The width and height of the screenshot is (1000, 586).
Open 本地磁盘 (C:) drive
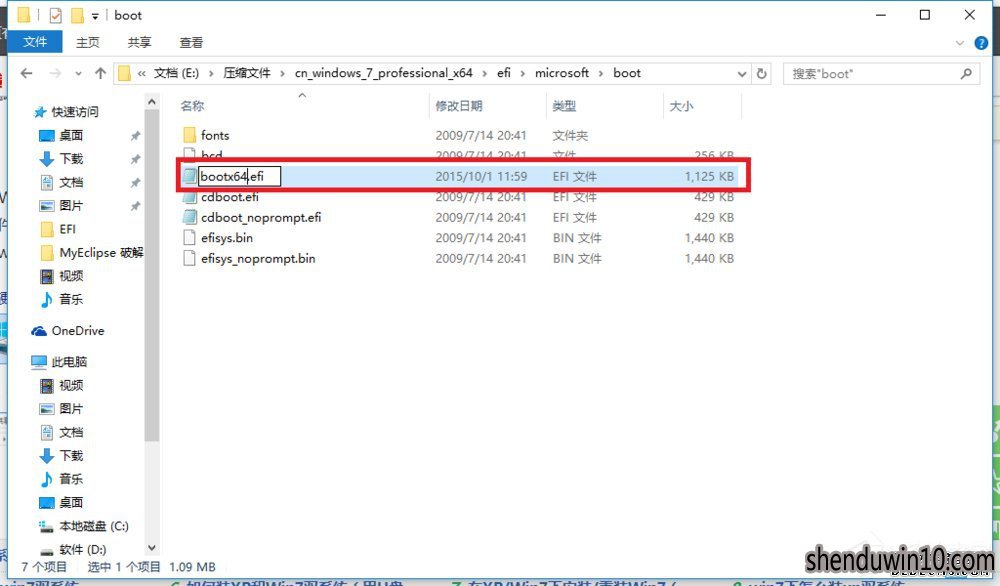coord(94,526)
